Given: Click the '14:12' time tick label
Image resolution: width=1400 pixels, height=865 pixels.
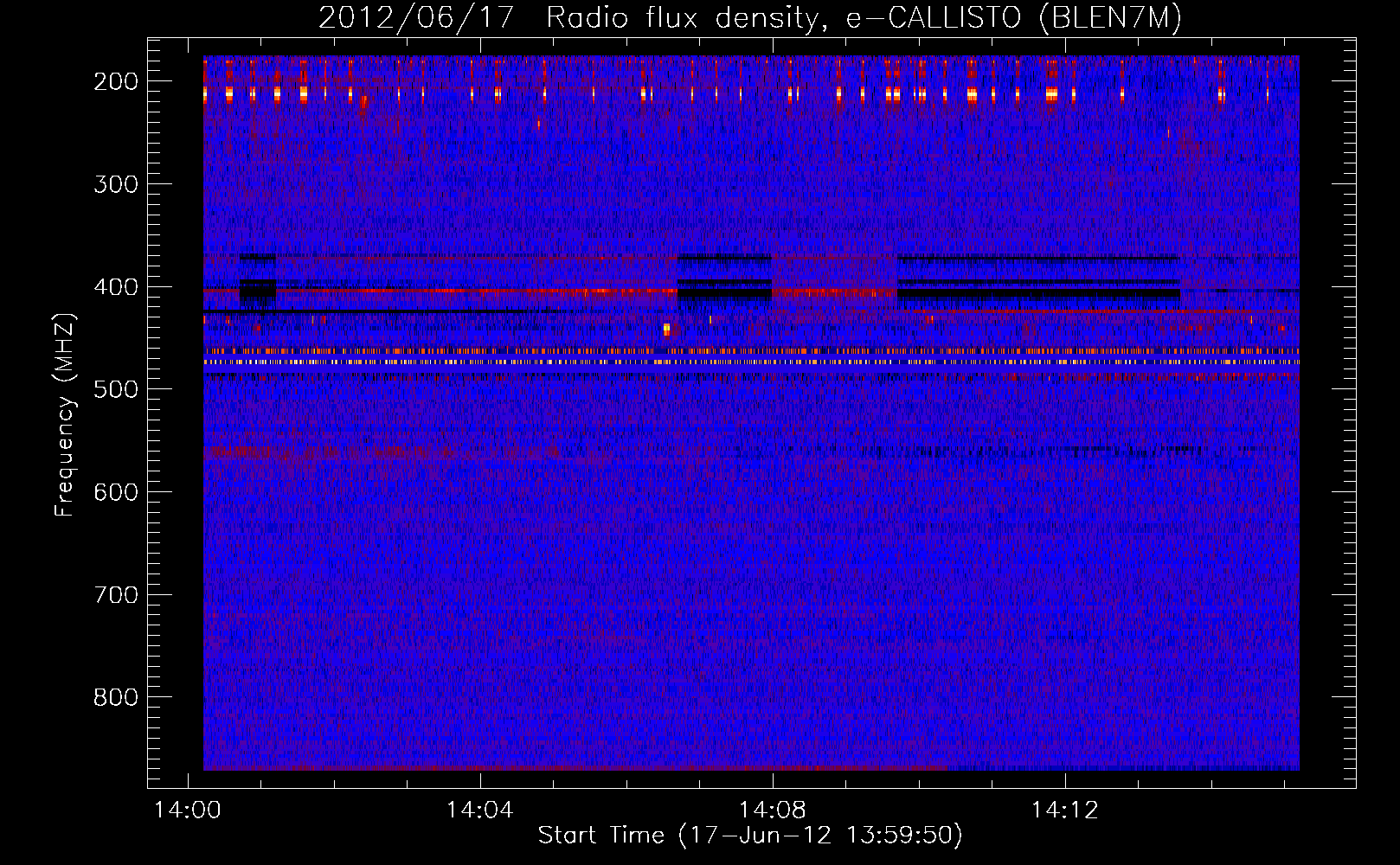Looking at the screenshot, I should pyautogui.click(x=1064, y=811).
